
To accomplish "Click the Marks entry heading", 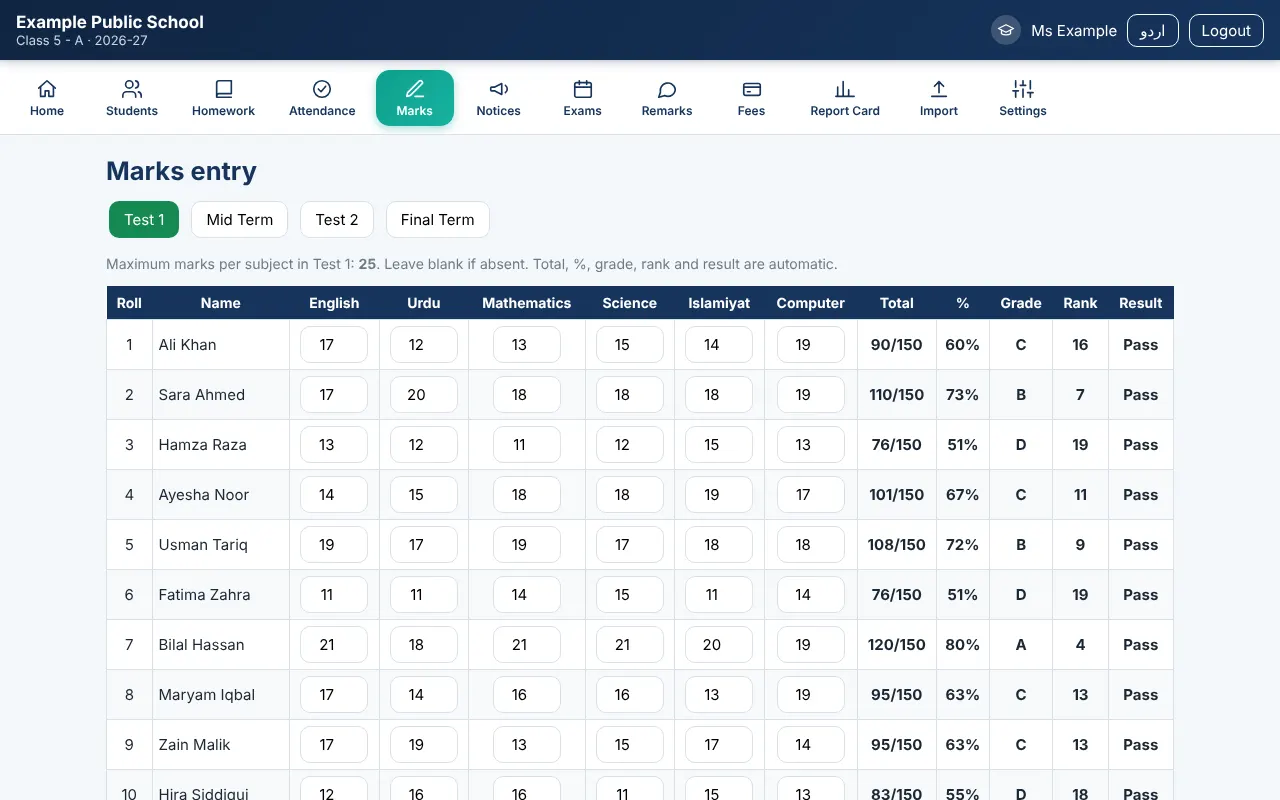I will pos(181,171).
